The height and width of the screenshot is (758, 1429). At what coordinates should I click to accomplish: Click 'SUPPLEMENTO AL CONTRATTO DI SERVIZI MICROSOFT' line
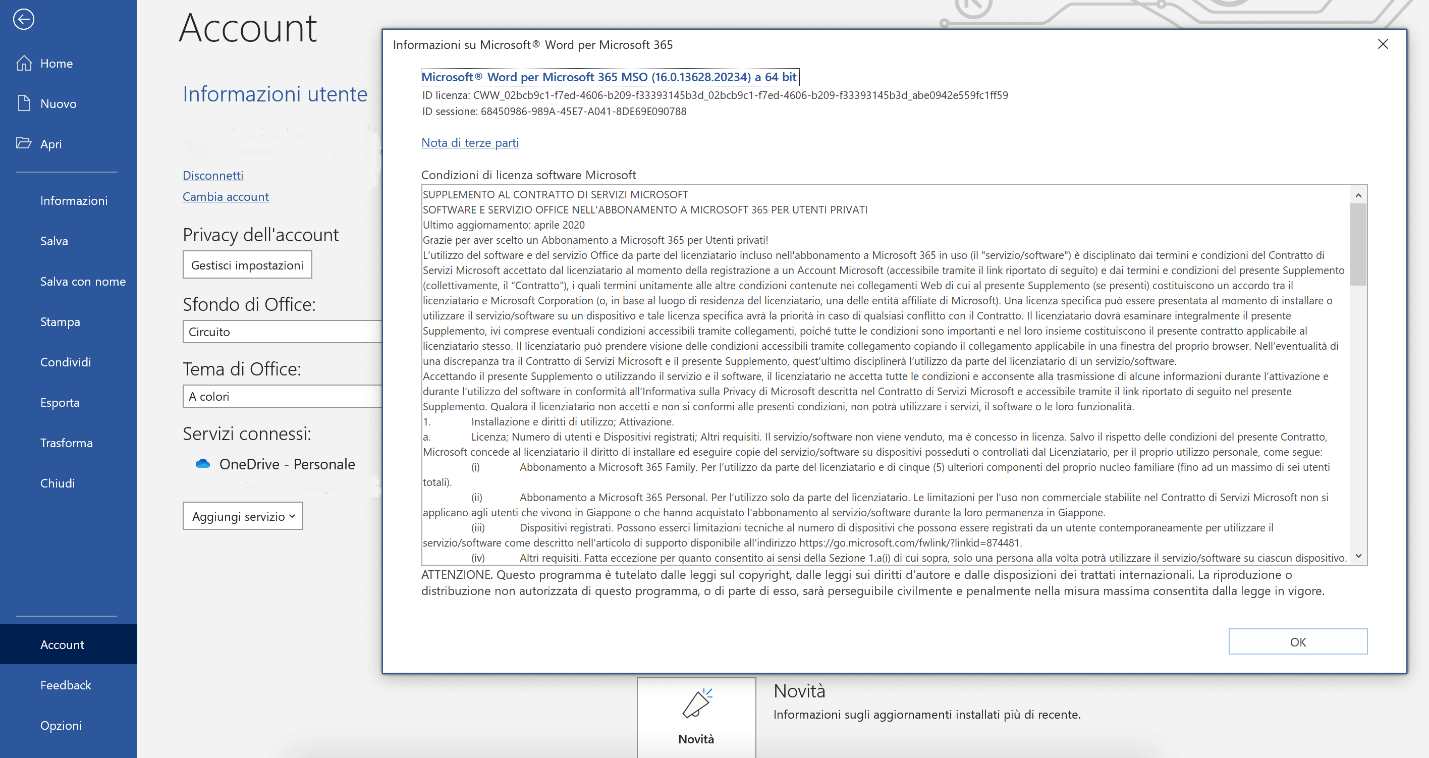[555, 194]
